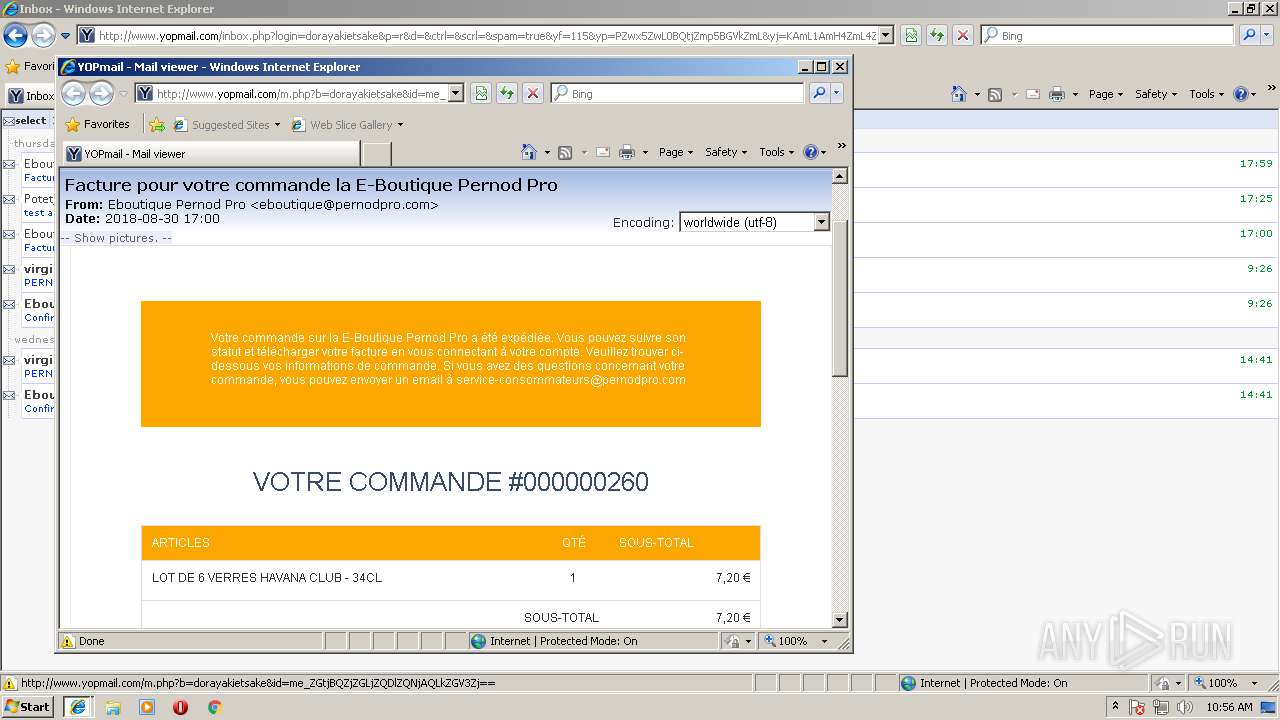Refresh the Mail viewer page
The image size is (1280, 720).
[x=507, y=93]
